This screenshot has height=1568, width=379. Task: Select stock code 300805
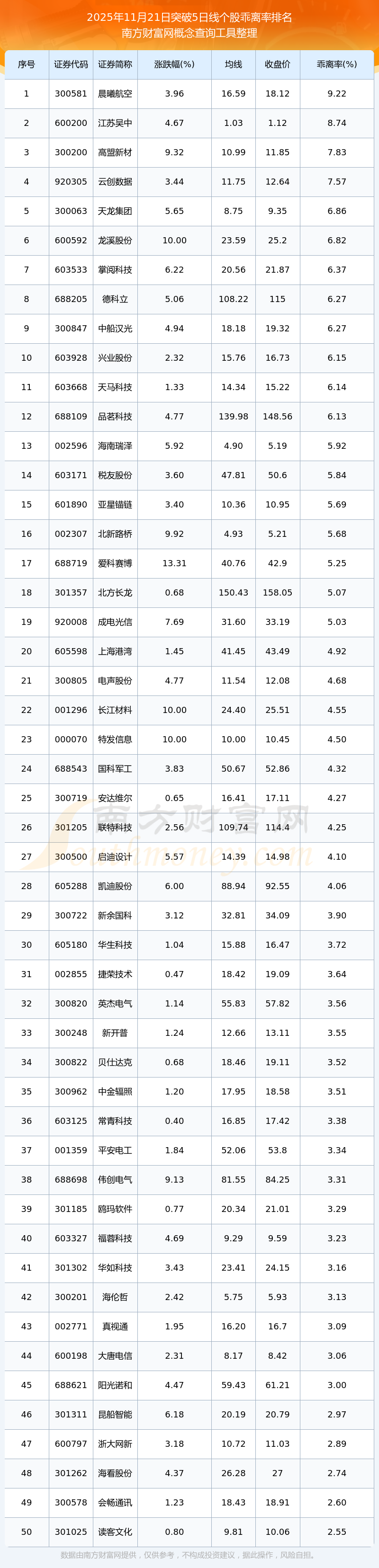(71, 680)
